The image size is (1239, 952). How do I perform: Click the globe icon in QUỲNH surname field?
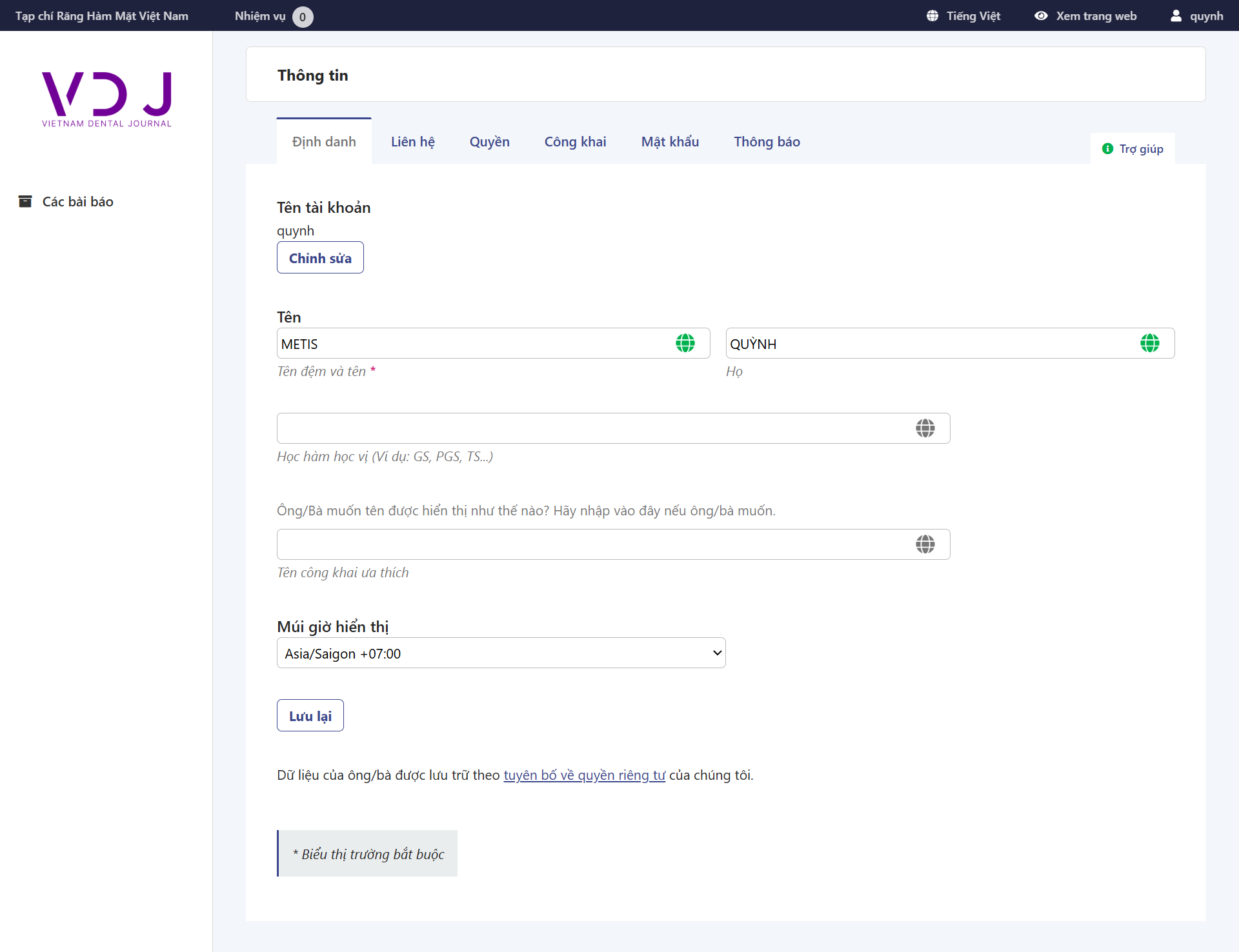click(x=1150, y=343)
